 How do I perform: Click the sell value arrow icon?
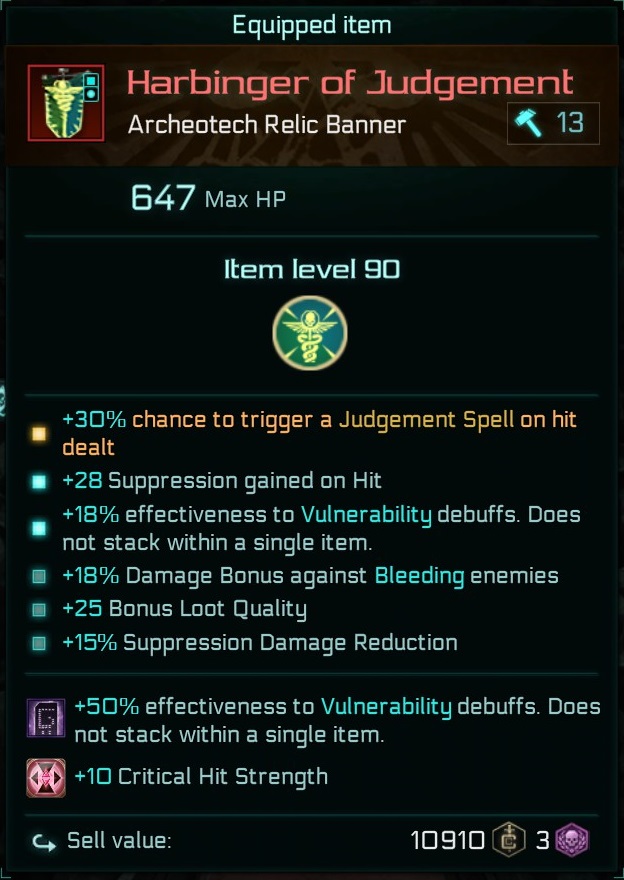[x=45, y=842]
